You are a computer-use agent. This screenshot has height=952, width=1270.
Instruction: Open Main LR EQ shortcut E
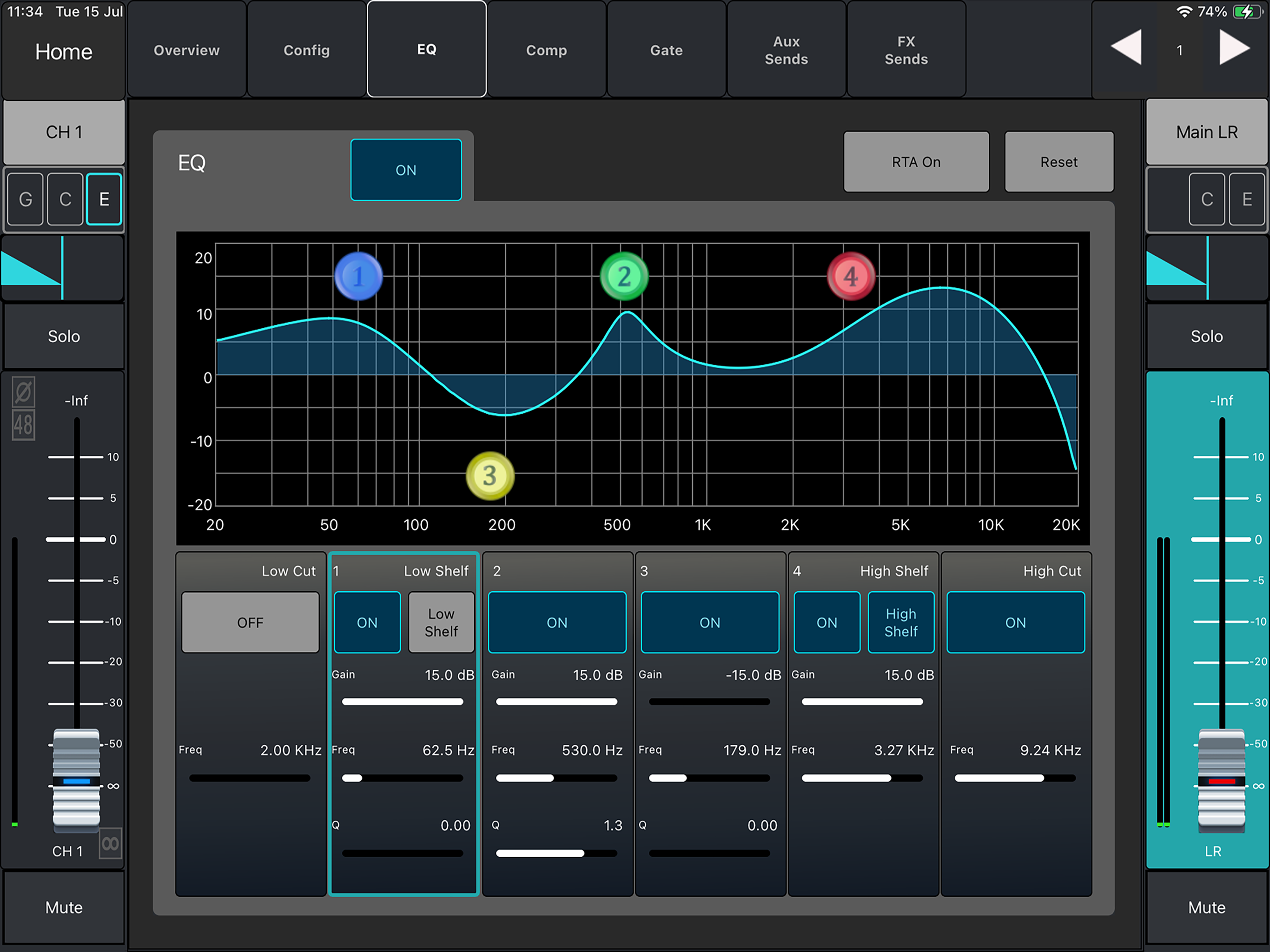coord(1246,199)
